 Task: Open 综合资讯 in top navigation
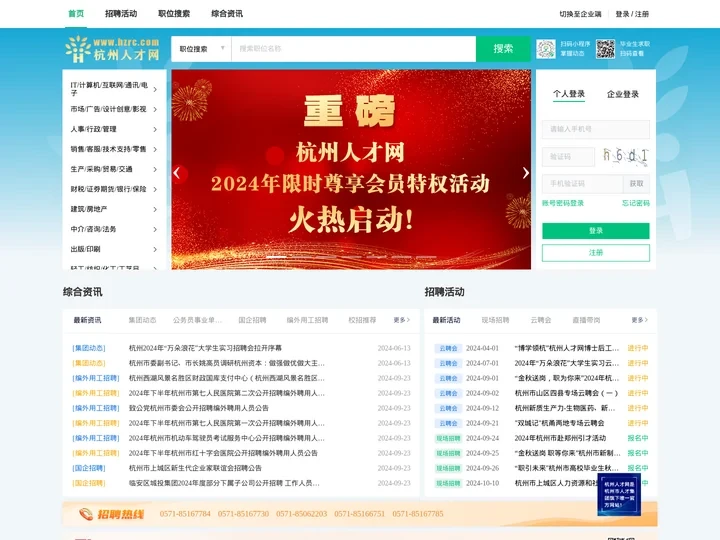click(x=227, y=14)
